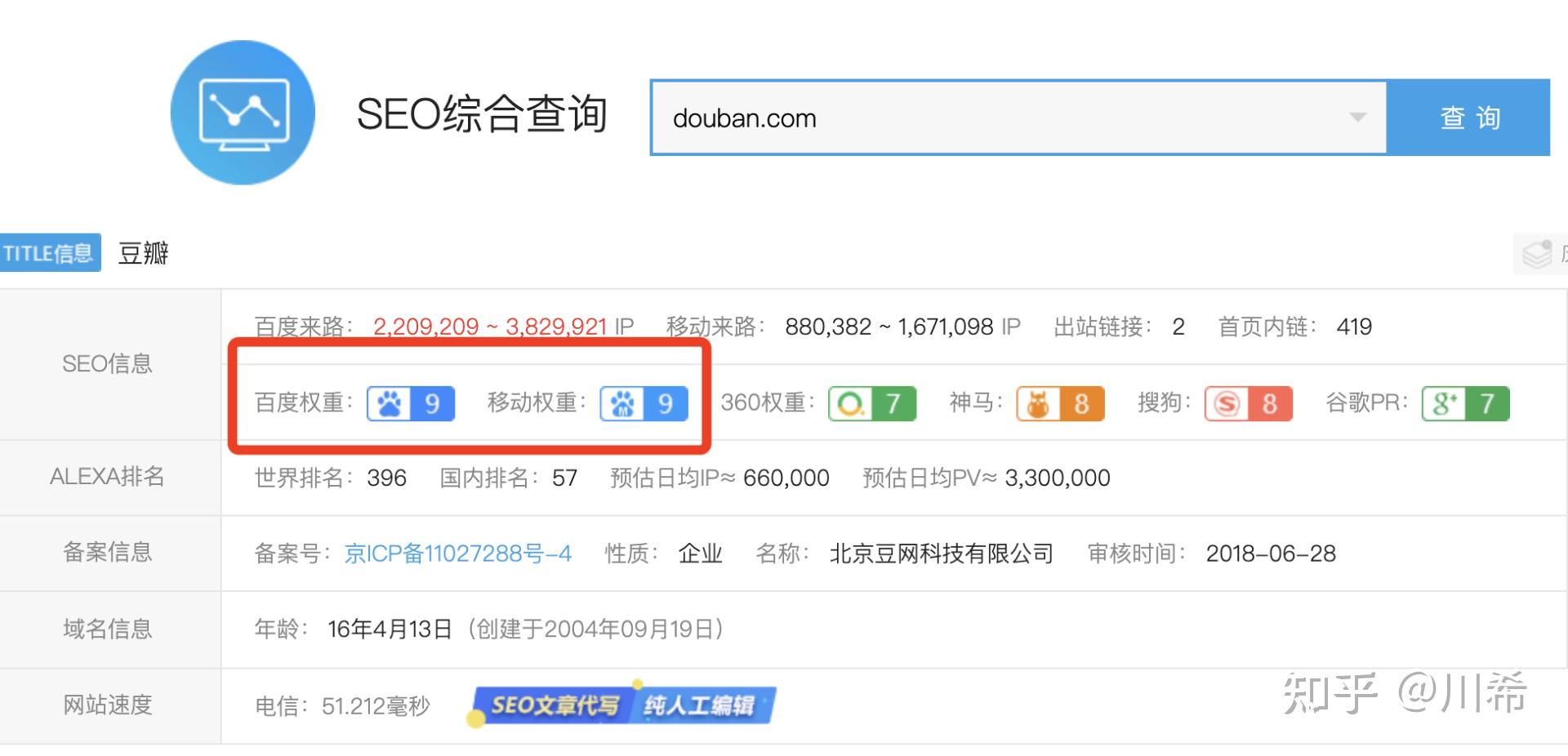Click the 首页内链 value 419

1354,327
